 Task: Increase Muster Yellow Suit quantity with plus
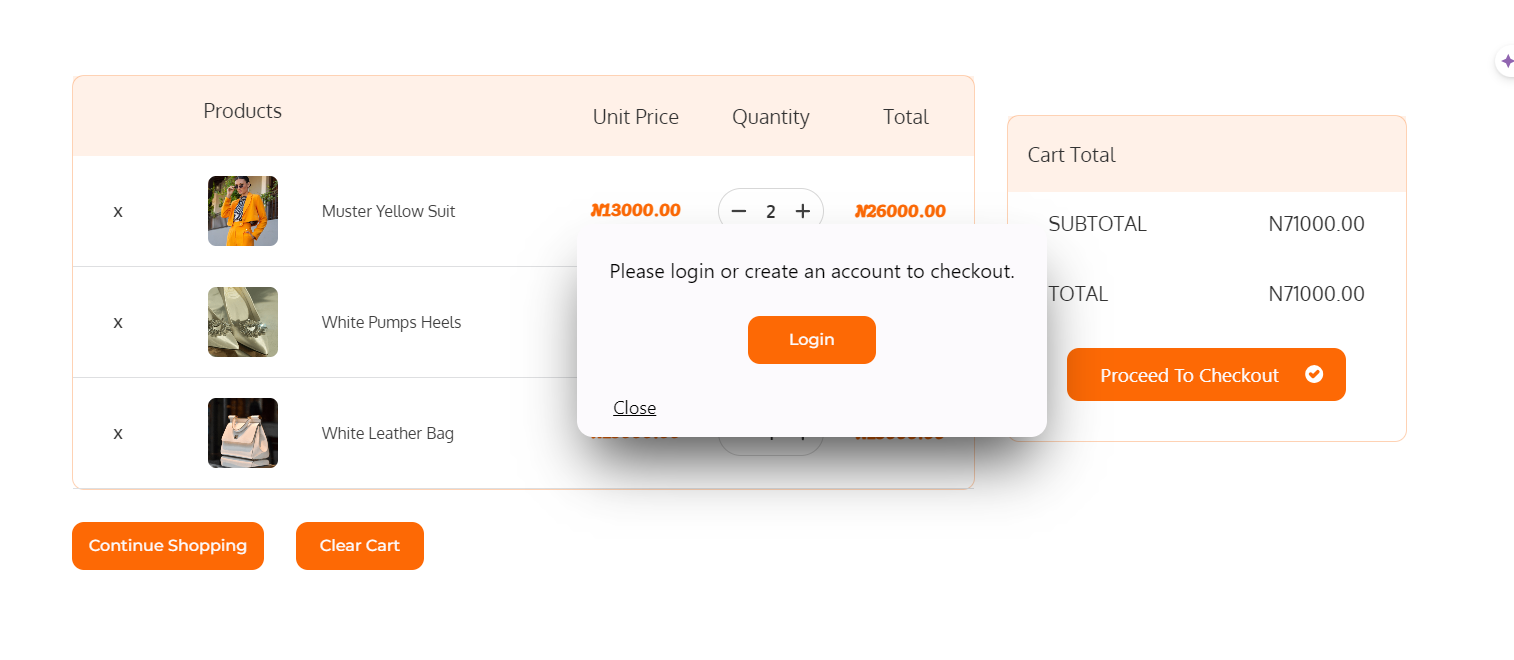[802, 211]
